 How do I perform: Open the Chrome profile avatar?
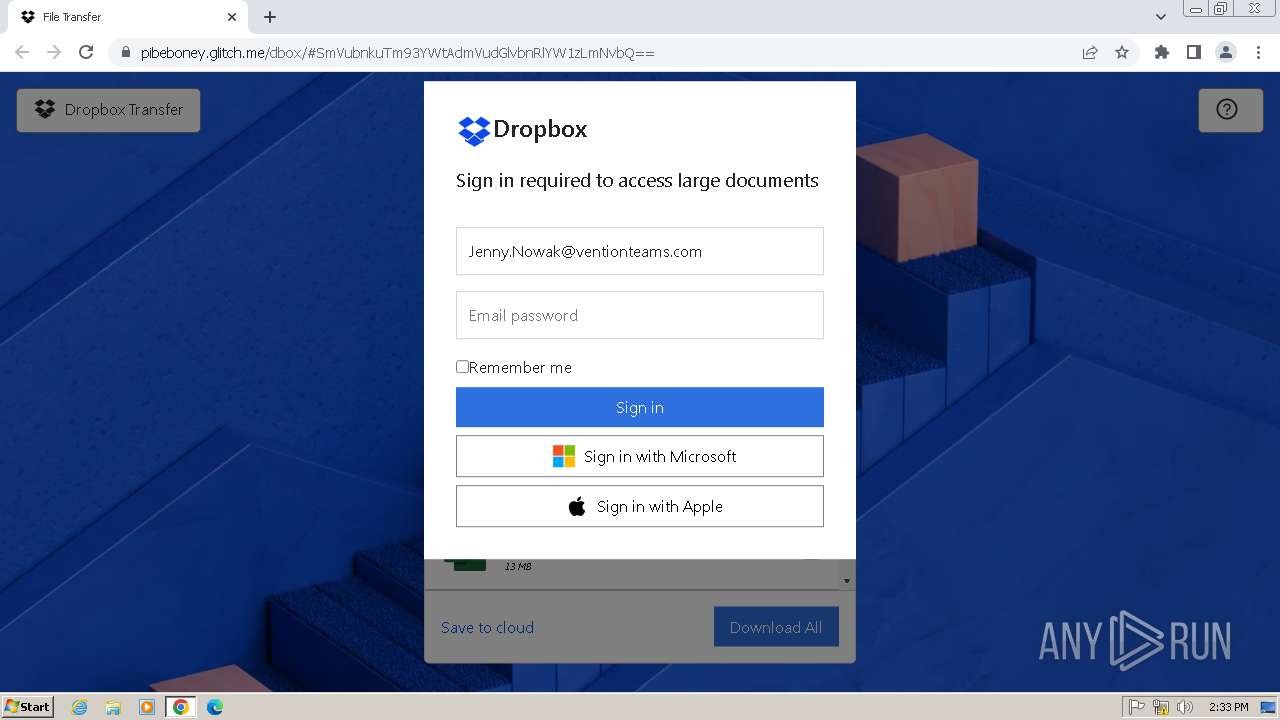1226,52
